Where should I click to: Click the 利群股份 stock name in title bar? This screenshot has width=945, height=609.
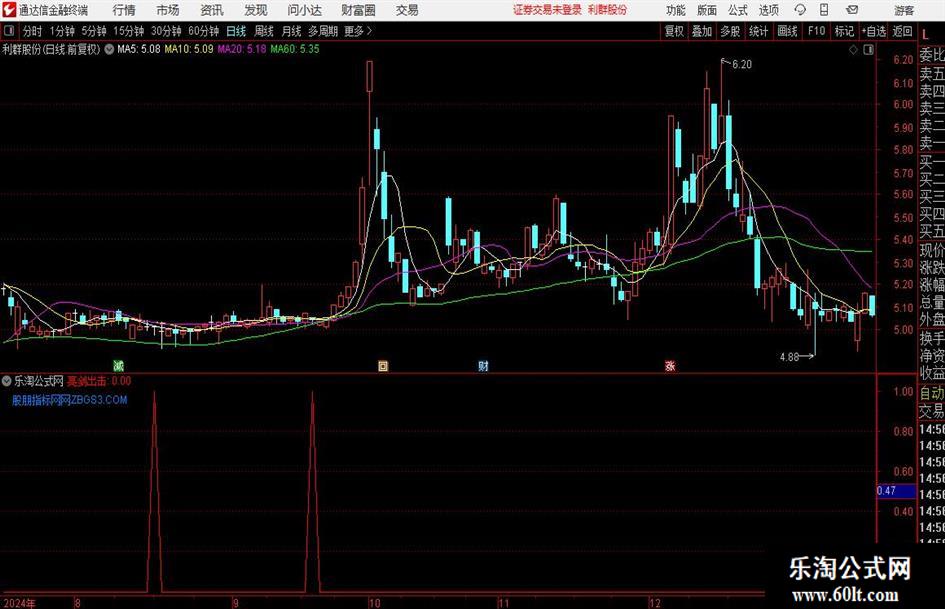[x=608, y=10]
